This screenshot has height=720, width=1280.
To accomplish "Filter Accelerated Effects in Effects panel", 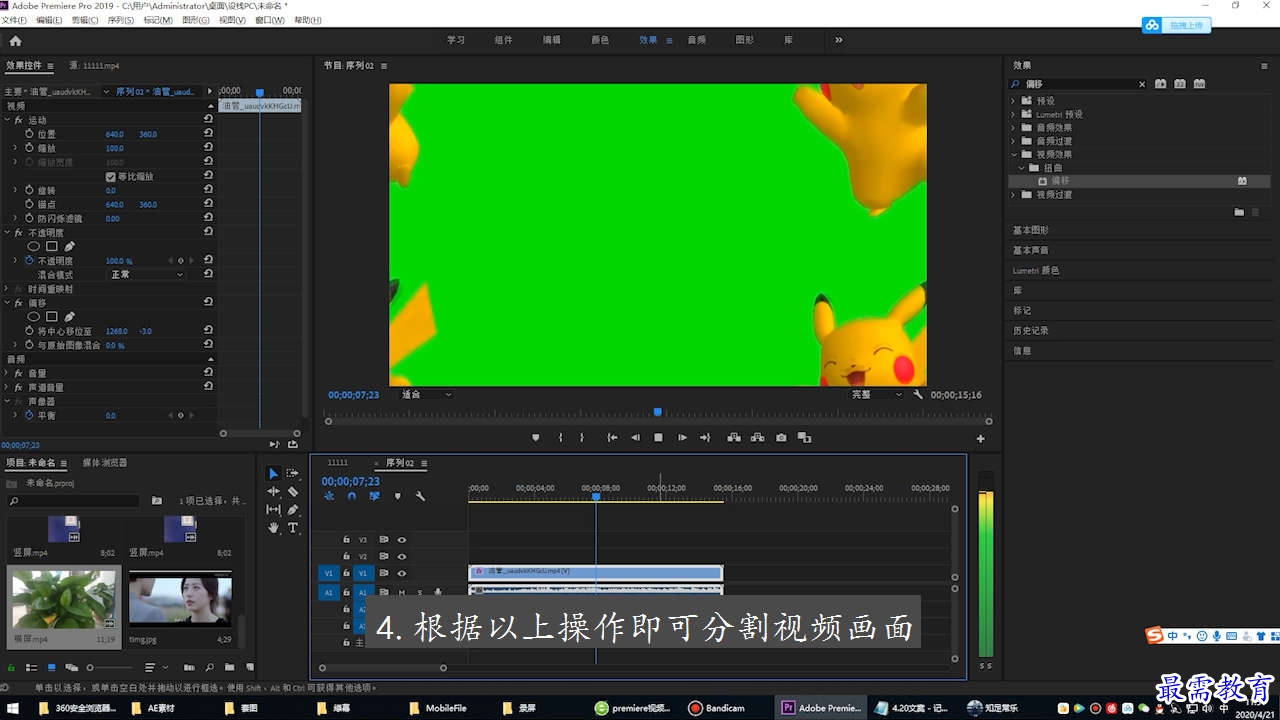I will tap(1161, 84).
